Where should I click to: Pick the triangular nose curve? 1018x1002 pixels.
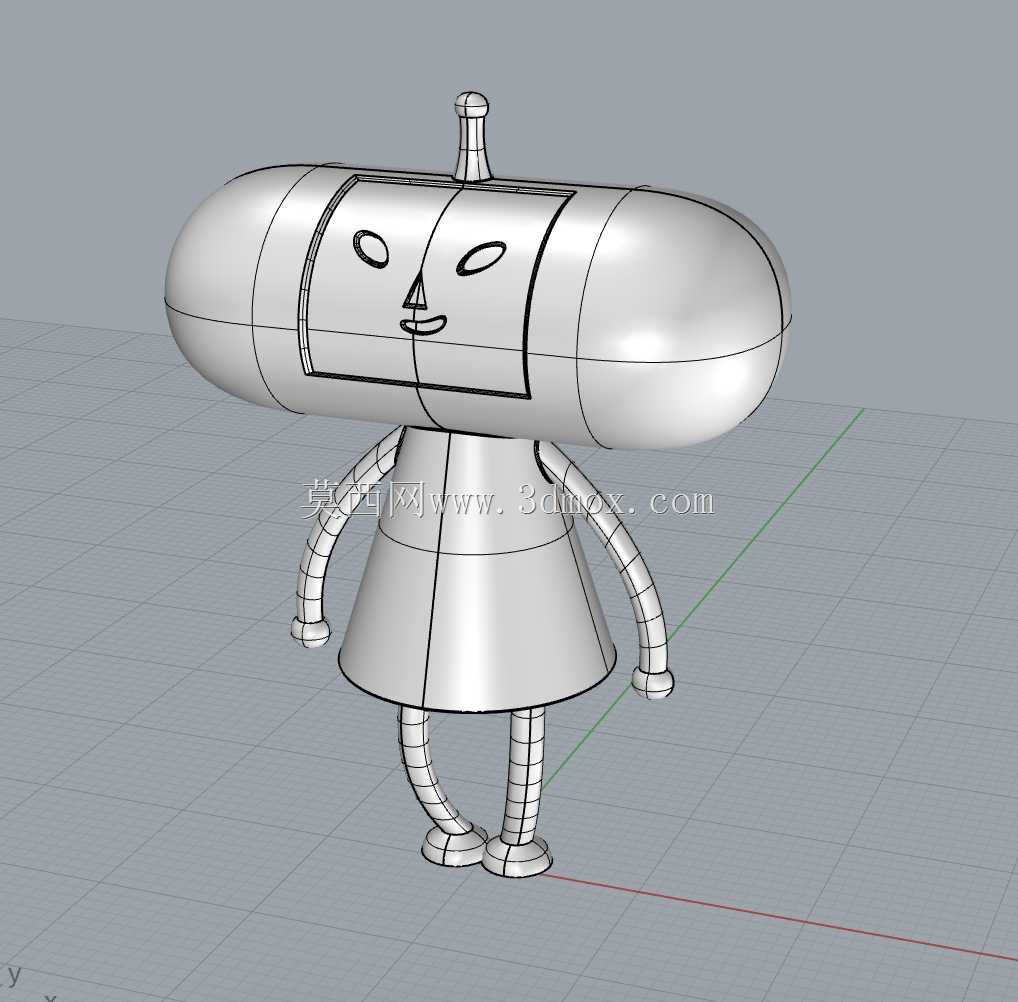click(416, 292)
